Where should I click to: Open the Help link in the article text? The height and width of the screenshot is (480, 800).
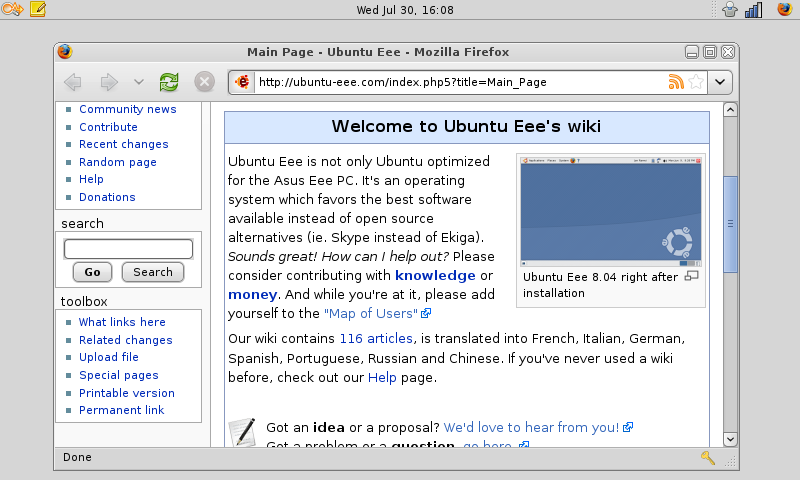tap(382, 378)
